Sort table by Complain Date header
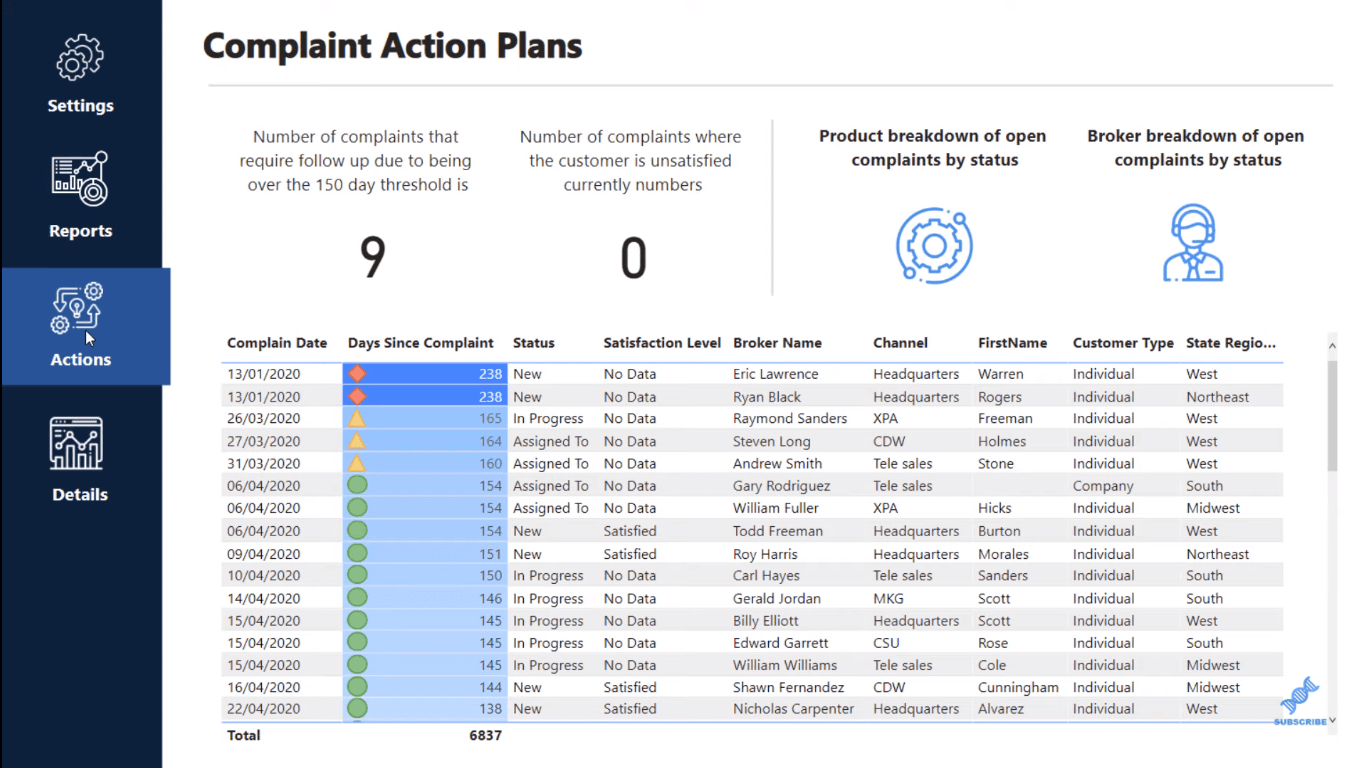The height and width of the screenshot is (768, 1366). click(277, 343)
